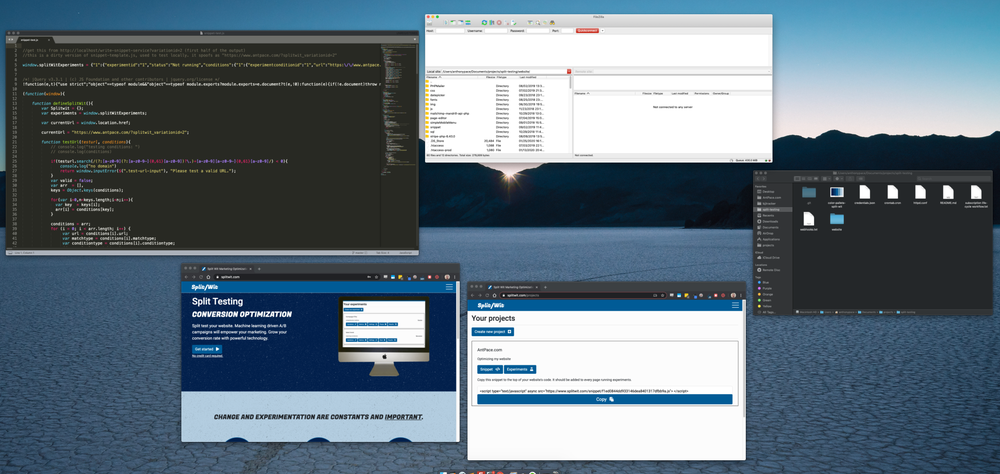Click the FileZilla Username input field

pyautogui.click(x=496, y=31)
